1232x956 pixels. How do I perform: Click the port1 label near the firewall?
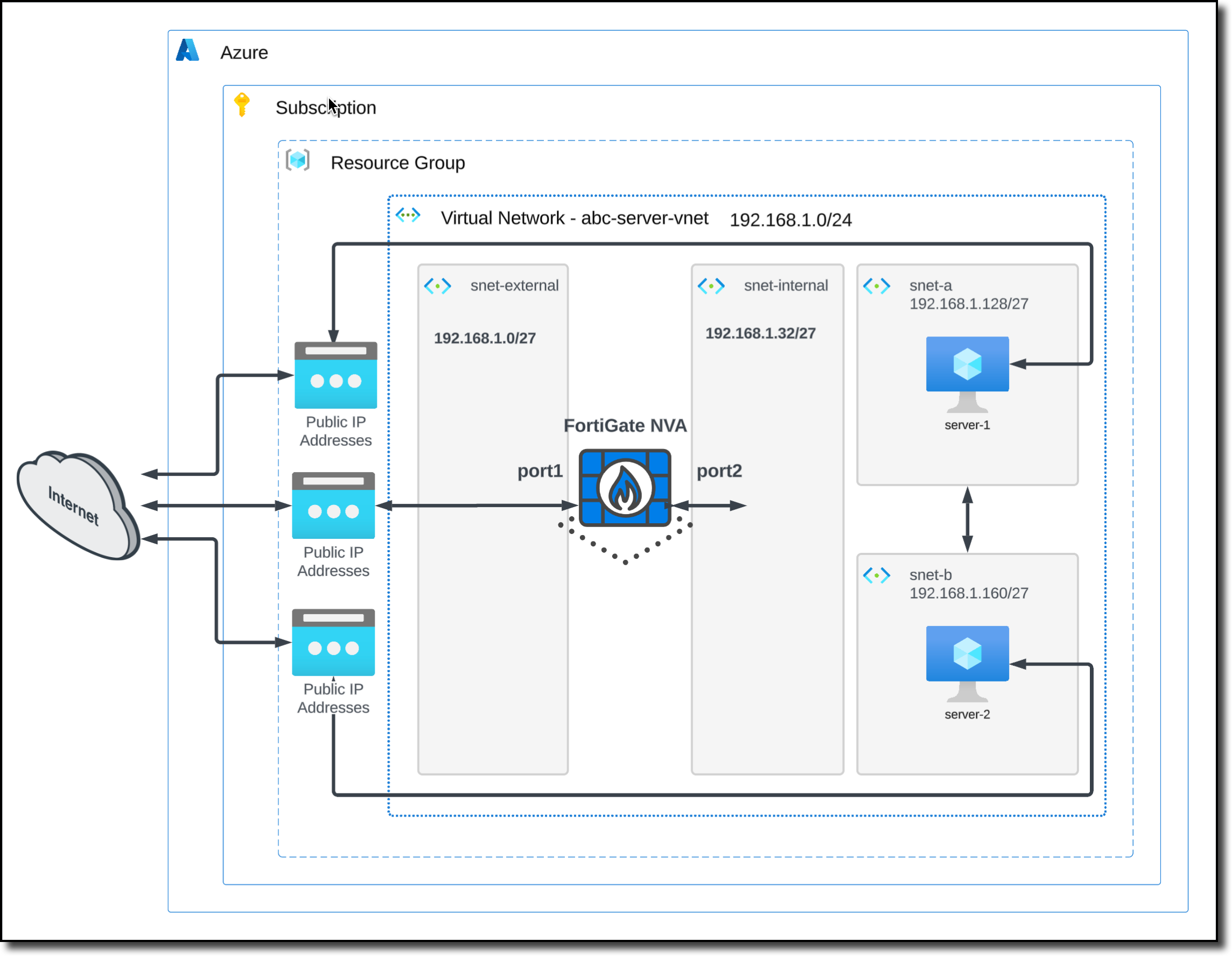540,472
